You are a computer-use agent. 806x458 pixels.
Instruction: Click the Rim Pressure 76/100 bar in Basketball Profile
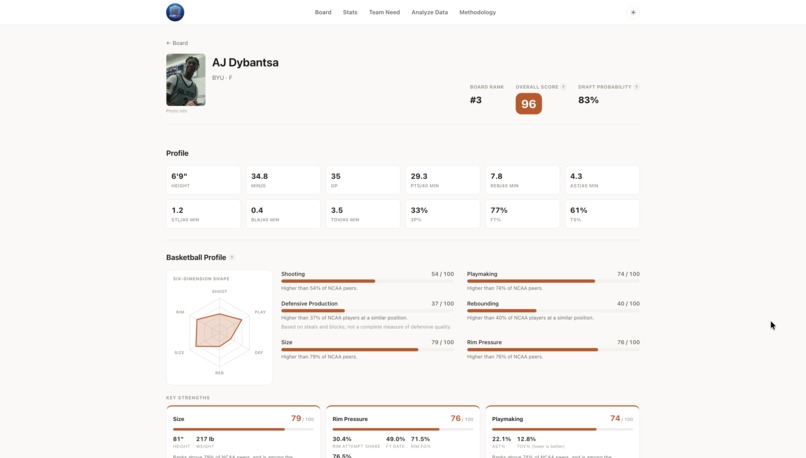553,350
